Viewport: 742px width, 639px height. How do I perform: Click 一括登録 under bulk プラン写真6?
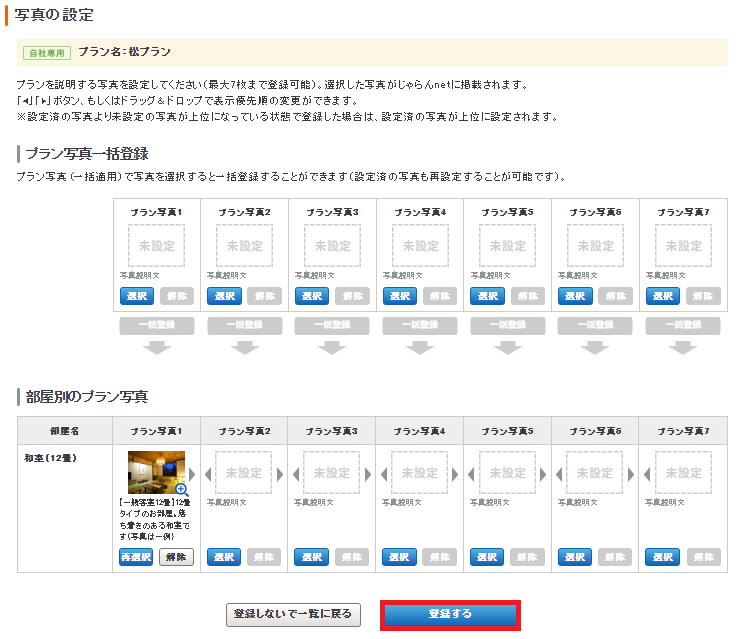596,325
